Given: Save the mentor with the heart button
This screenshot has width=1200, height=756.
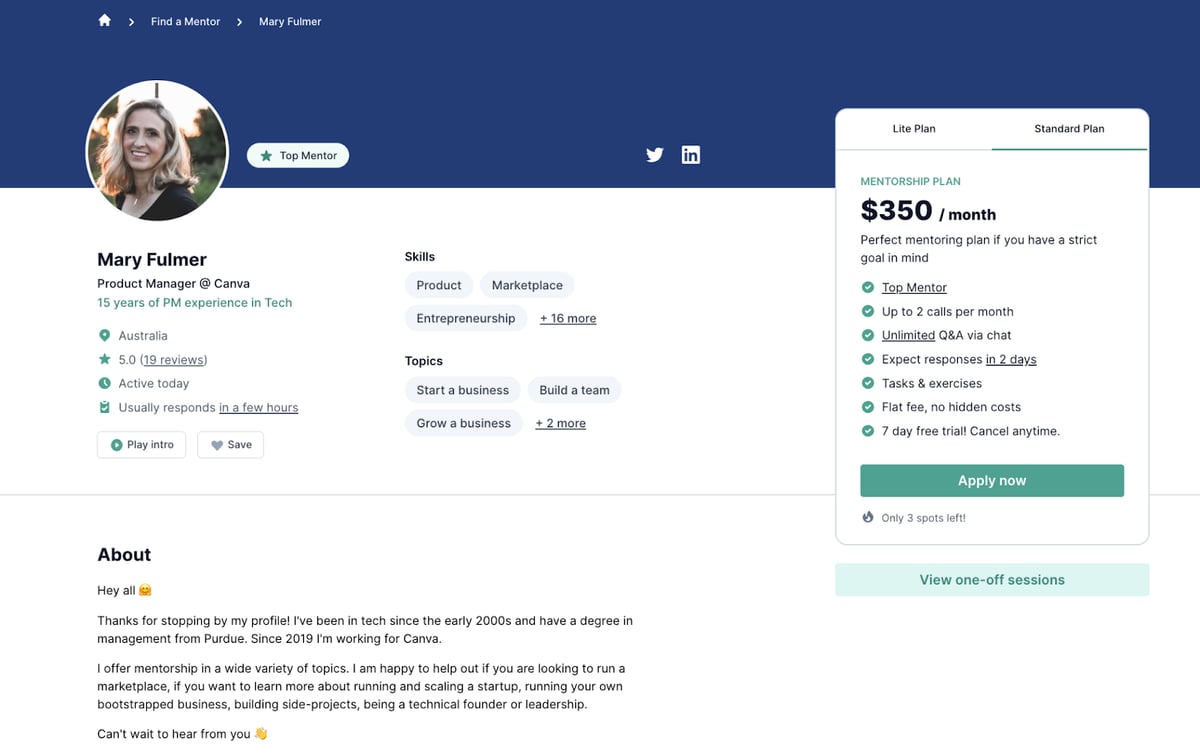Looking at the screenshot, I should (230, 445).
